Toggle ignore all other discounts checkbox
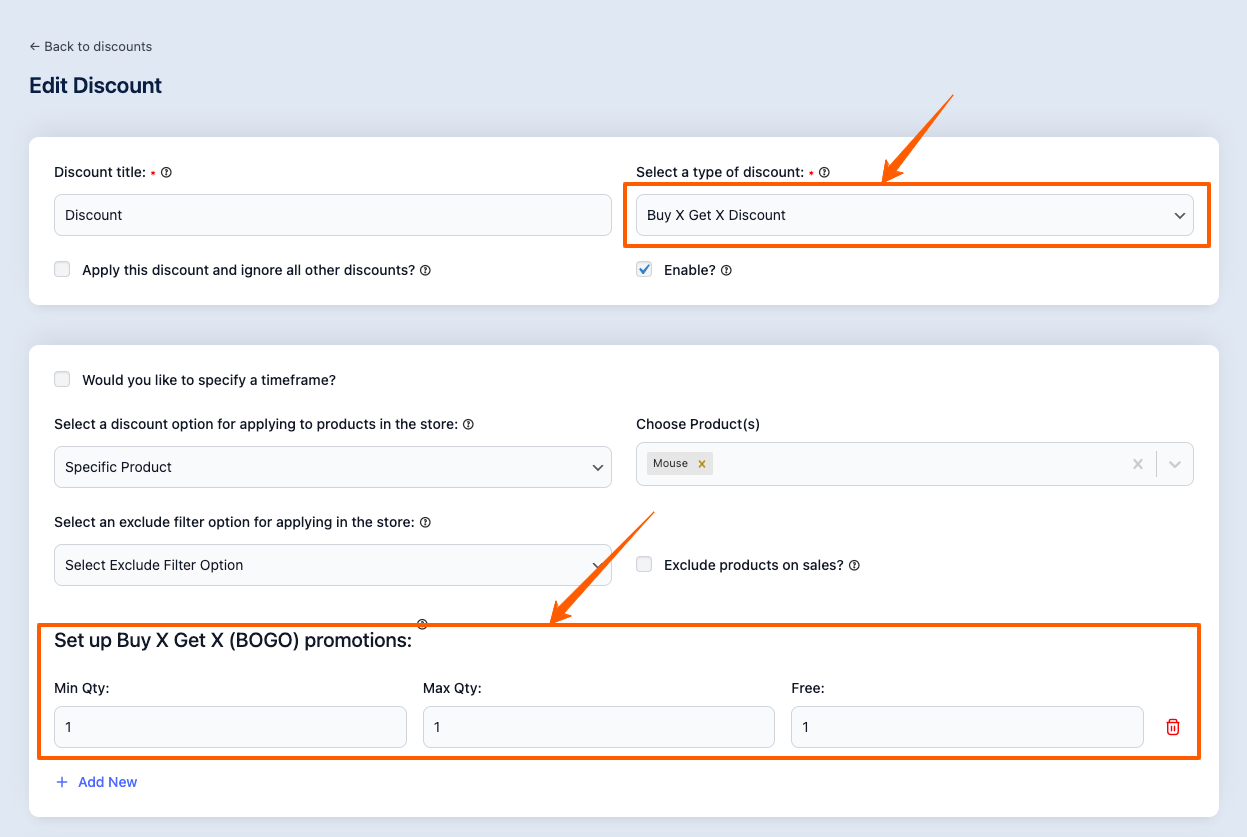Image resolution: width=1247 pixels, height=837 pixels. tap(62, 269)
